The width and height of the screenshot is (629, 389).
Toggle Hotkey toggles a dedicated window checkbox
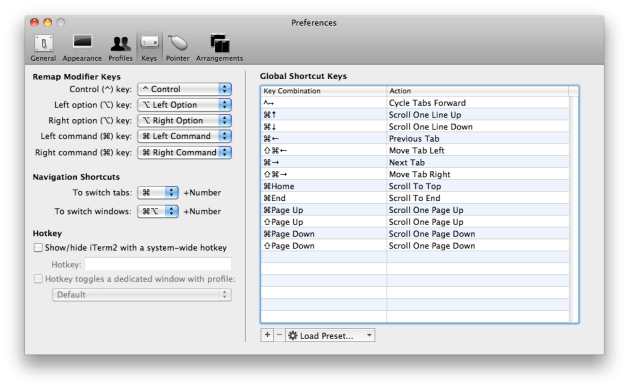[x=38, y=279]
